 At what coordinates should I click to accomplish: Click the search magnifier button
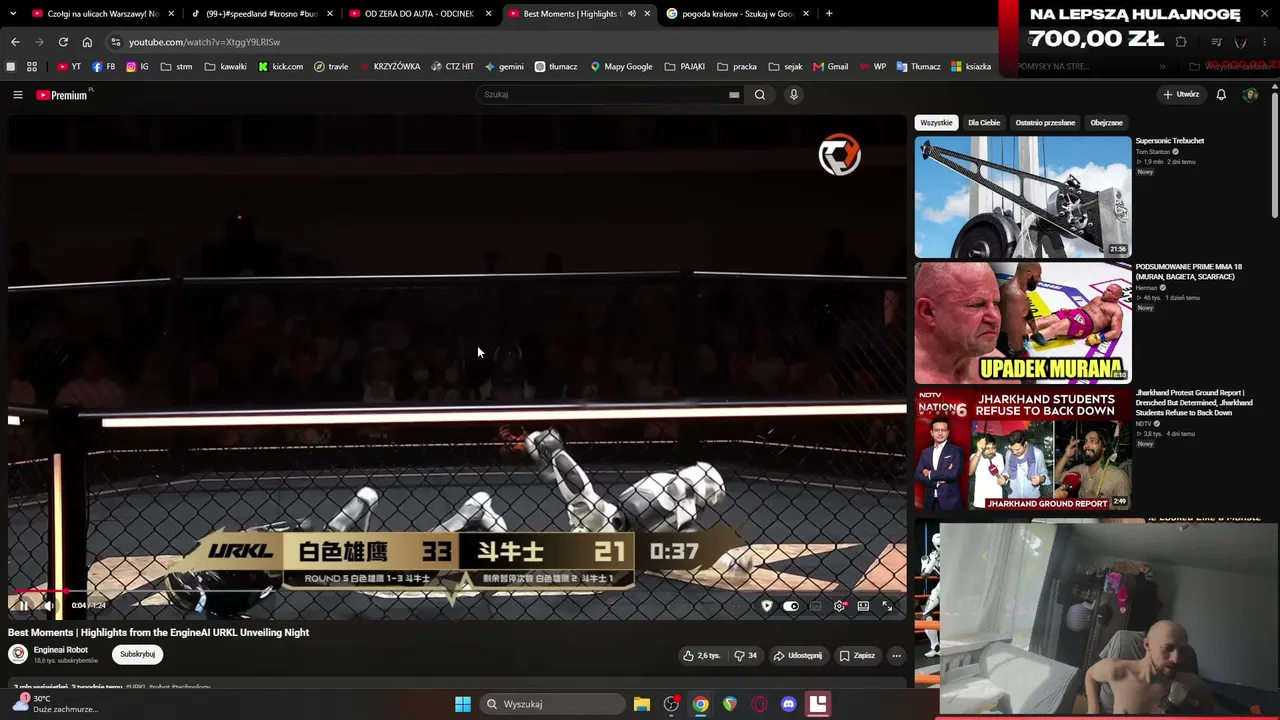(760, 95)
